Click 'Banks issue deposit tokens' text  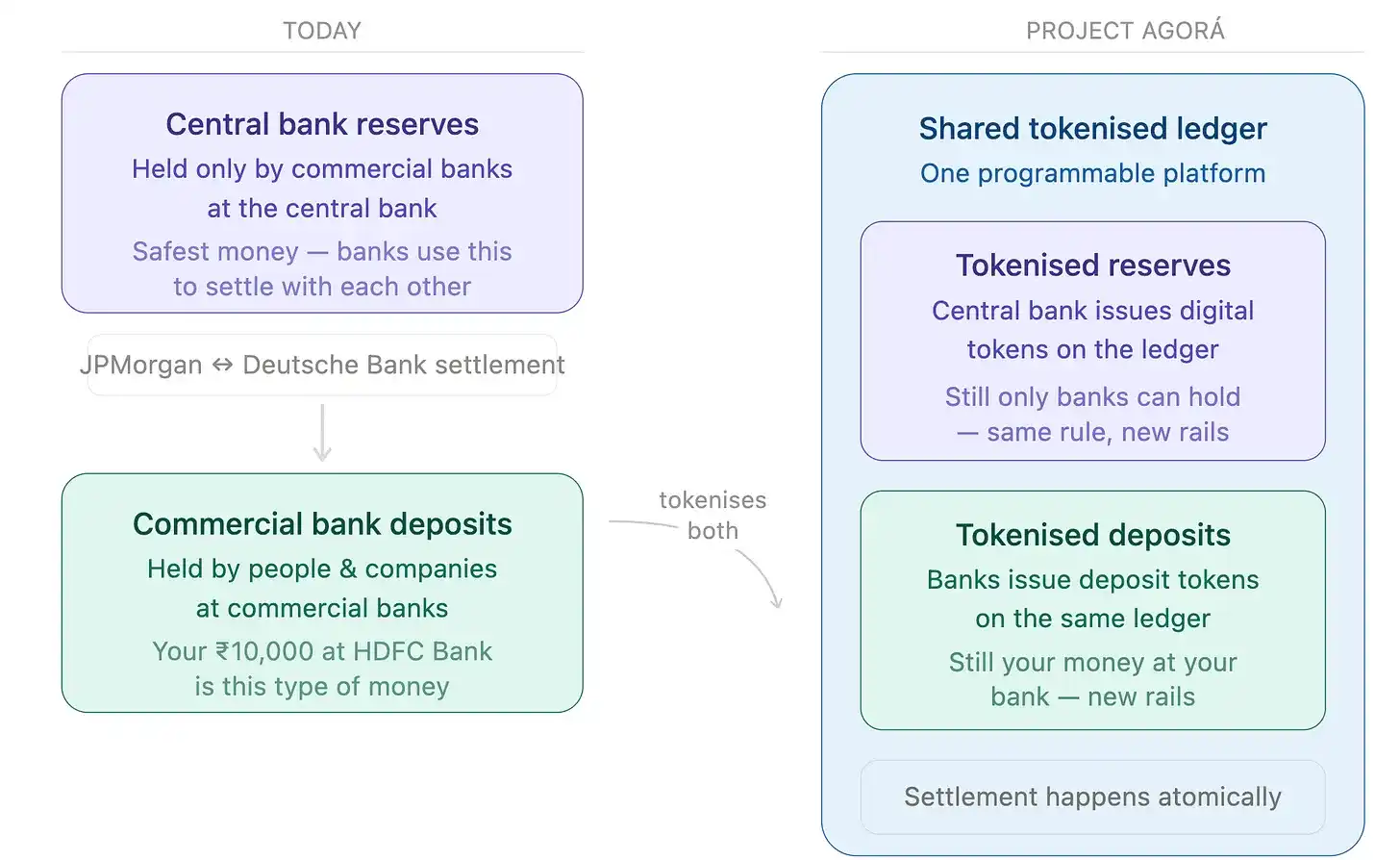click(1093, 579)
